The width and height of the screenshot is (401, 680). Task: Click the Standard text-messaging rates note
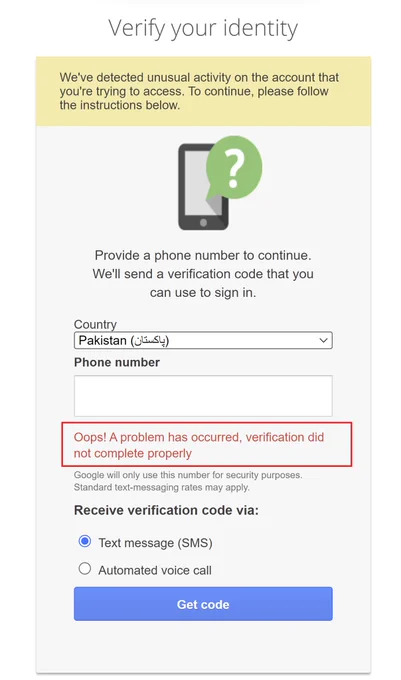pos(162,487)
